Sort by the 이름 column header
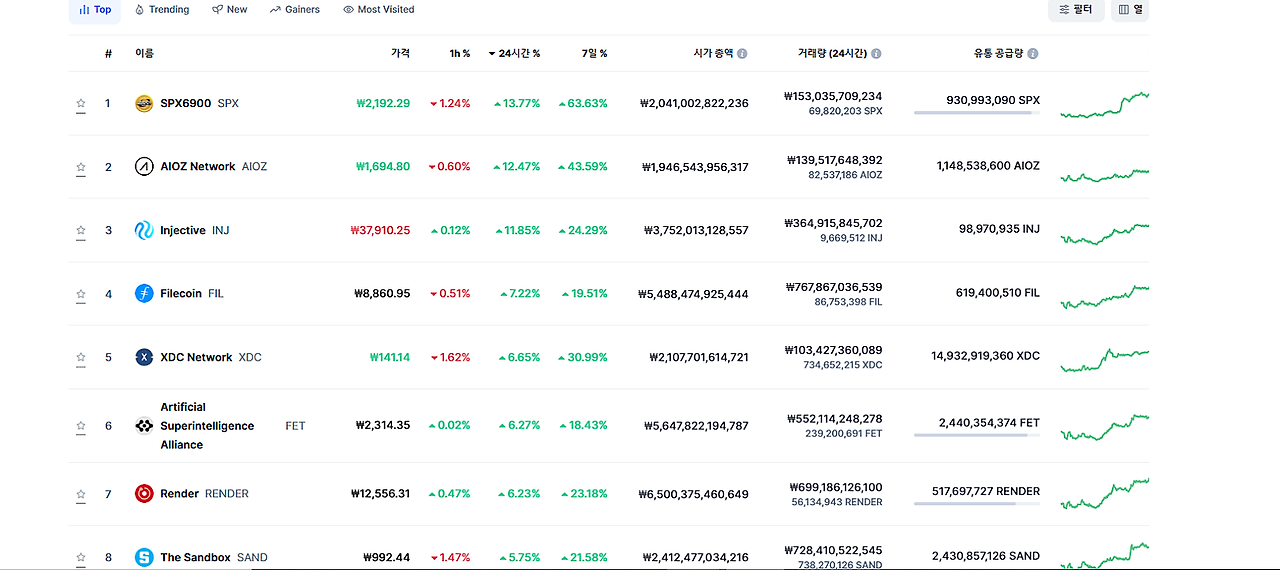This screenshot has width=1280, height=570. click(145, 54)
